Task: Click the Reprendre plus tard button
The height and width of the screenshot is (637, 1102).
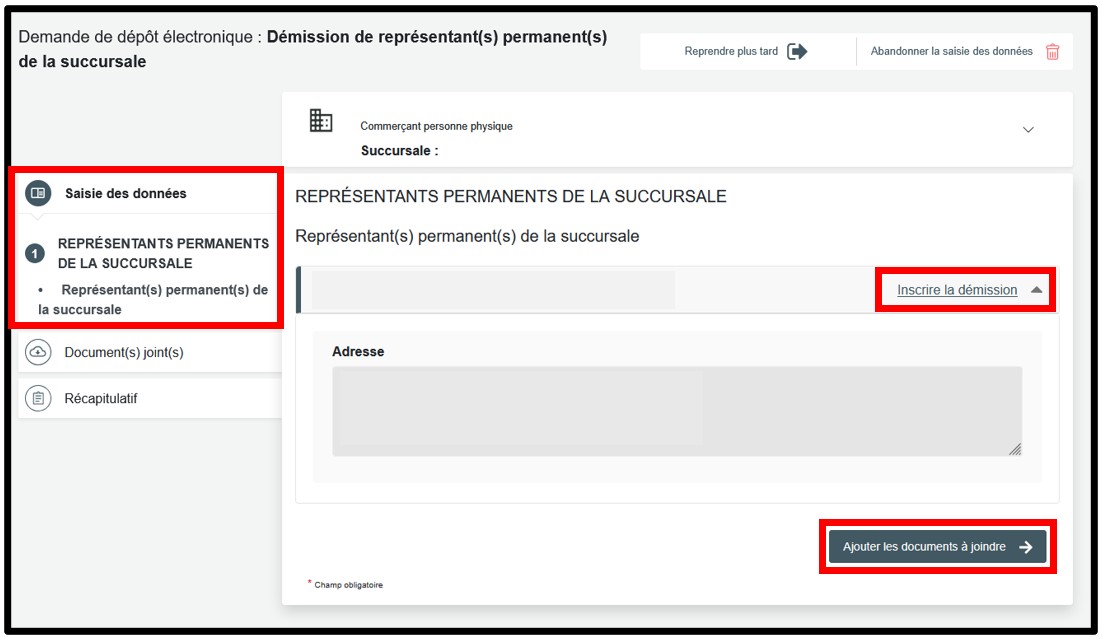Action: coord(731,52)
